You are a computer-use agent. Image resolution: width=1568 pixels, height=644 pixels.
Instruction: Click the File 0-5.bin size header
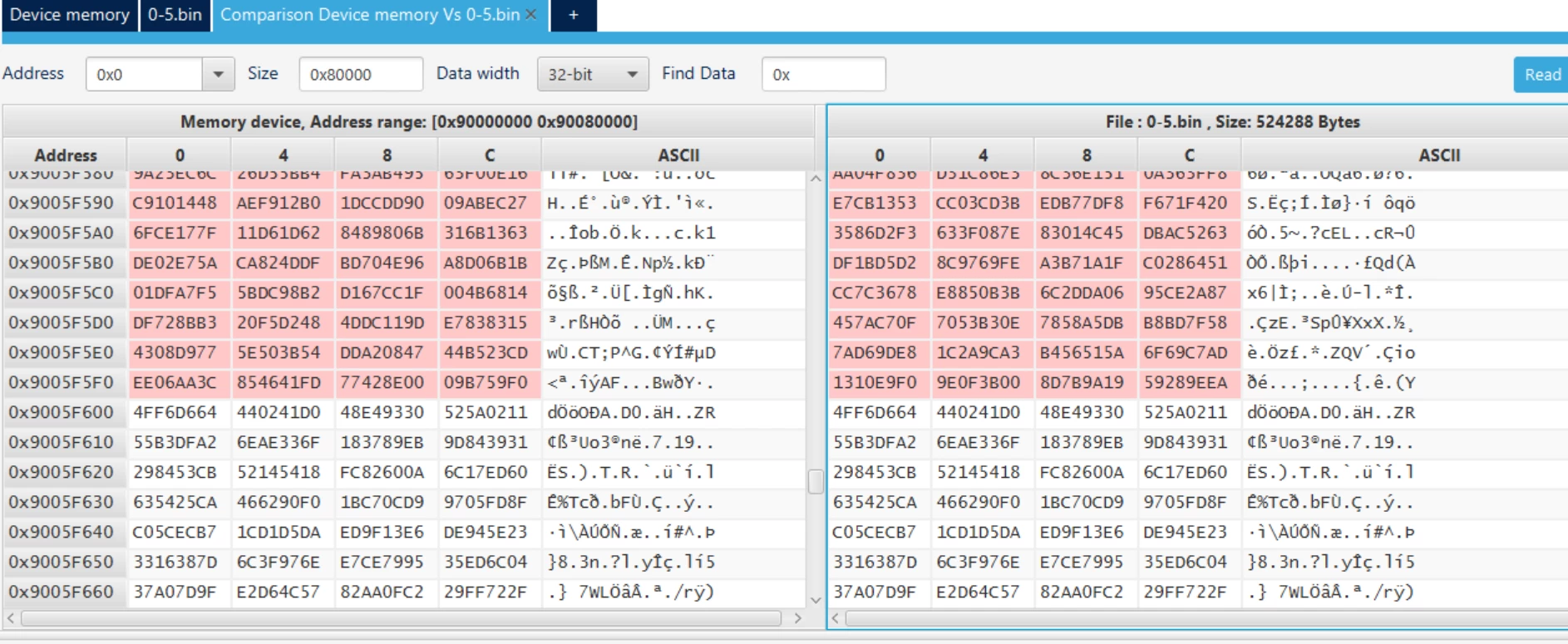1232,121
